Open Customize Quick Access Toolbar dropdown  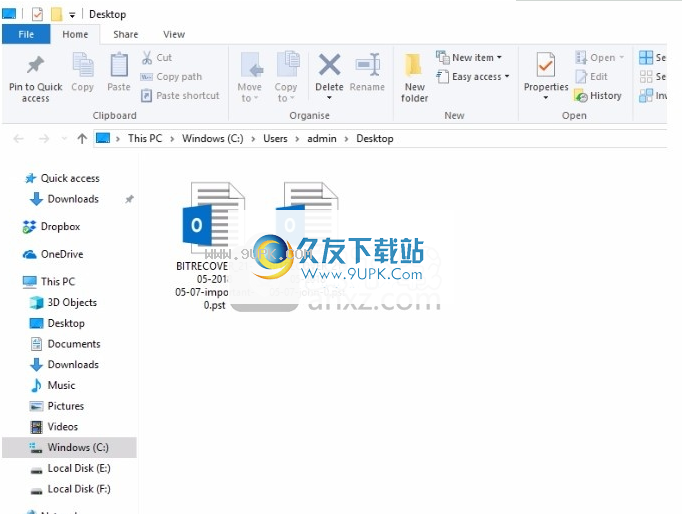click(x=72, y=15)
